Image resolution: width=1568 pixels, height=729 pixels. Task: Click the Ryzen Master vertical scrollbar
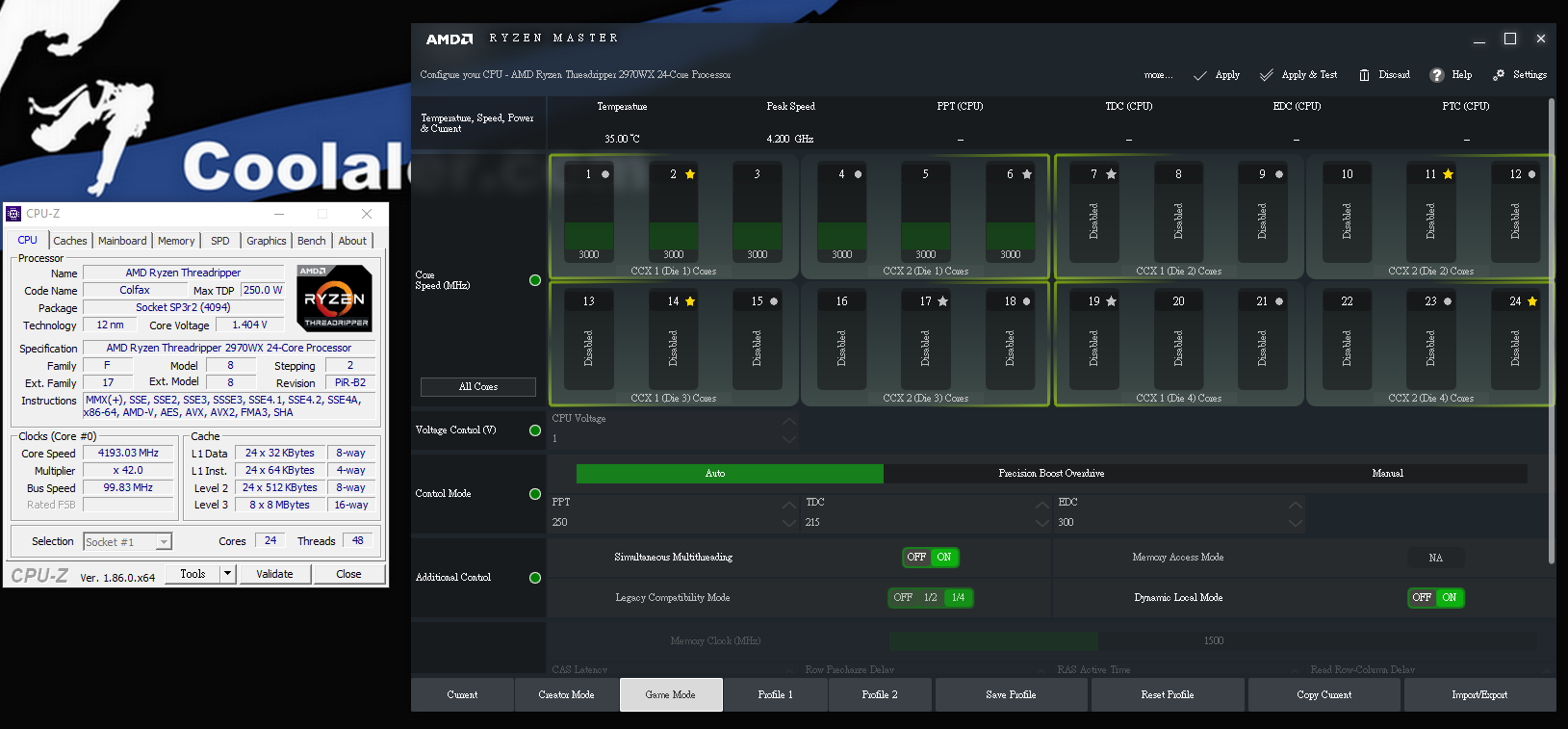[1552, 330]
